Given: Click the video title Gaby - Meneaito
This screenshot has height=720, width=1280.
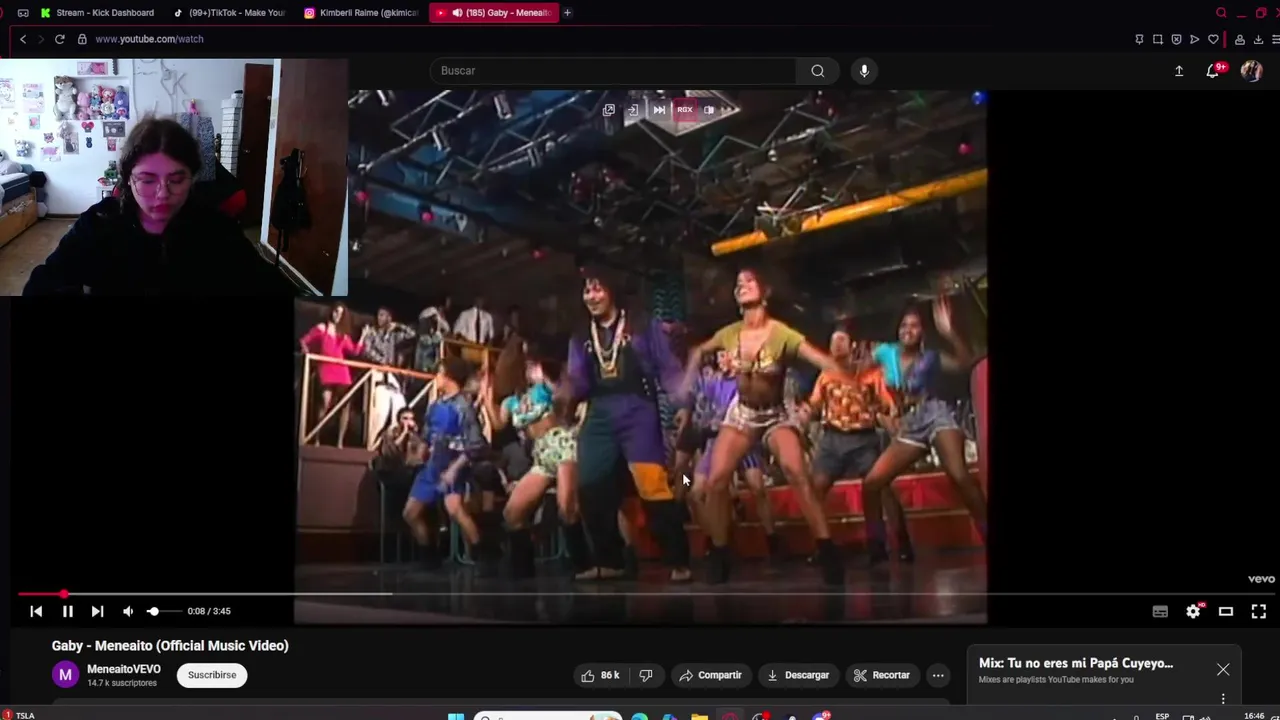Looking at the screenshot, I should [170, 646].
